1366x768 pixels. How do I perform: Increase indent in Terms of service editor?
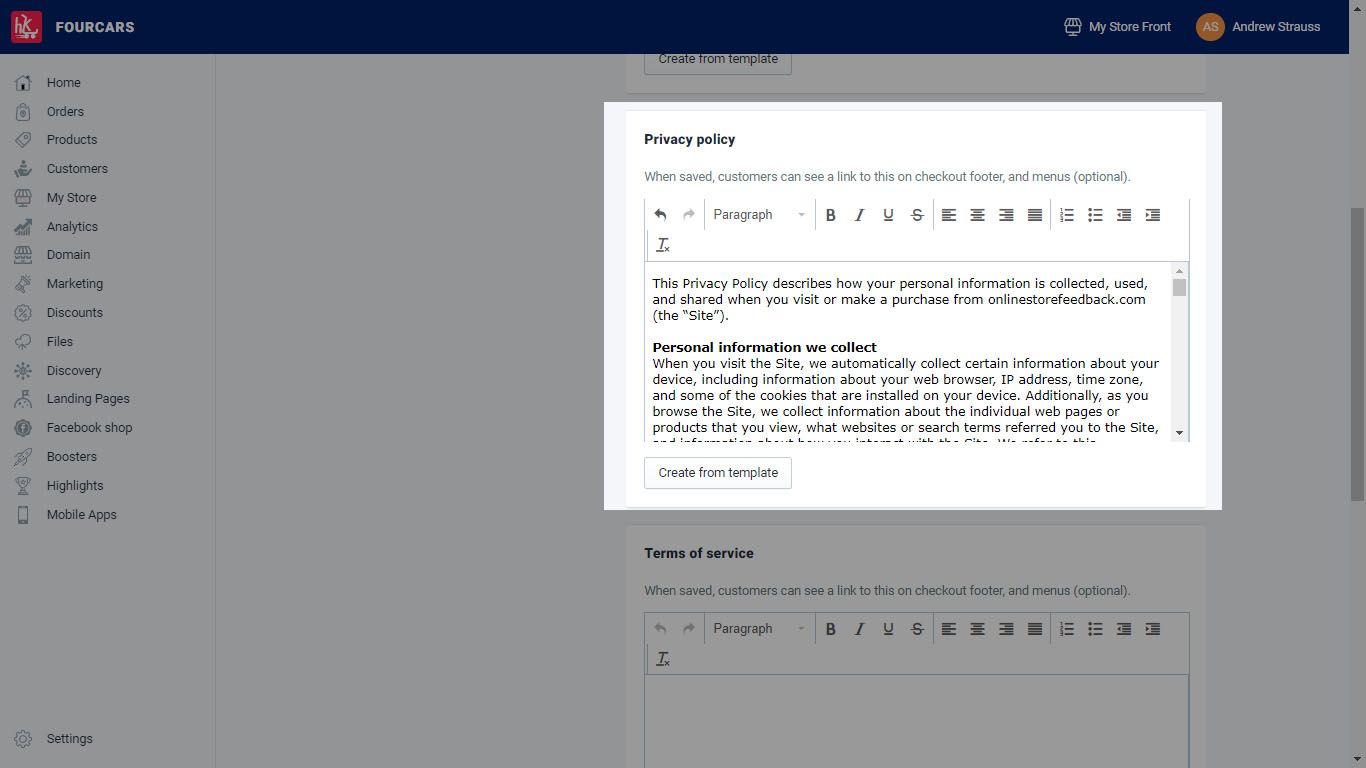tap(1153, 629)
